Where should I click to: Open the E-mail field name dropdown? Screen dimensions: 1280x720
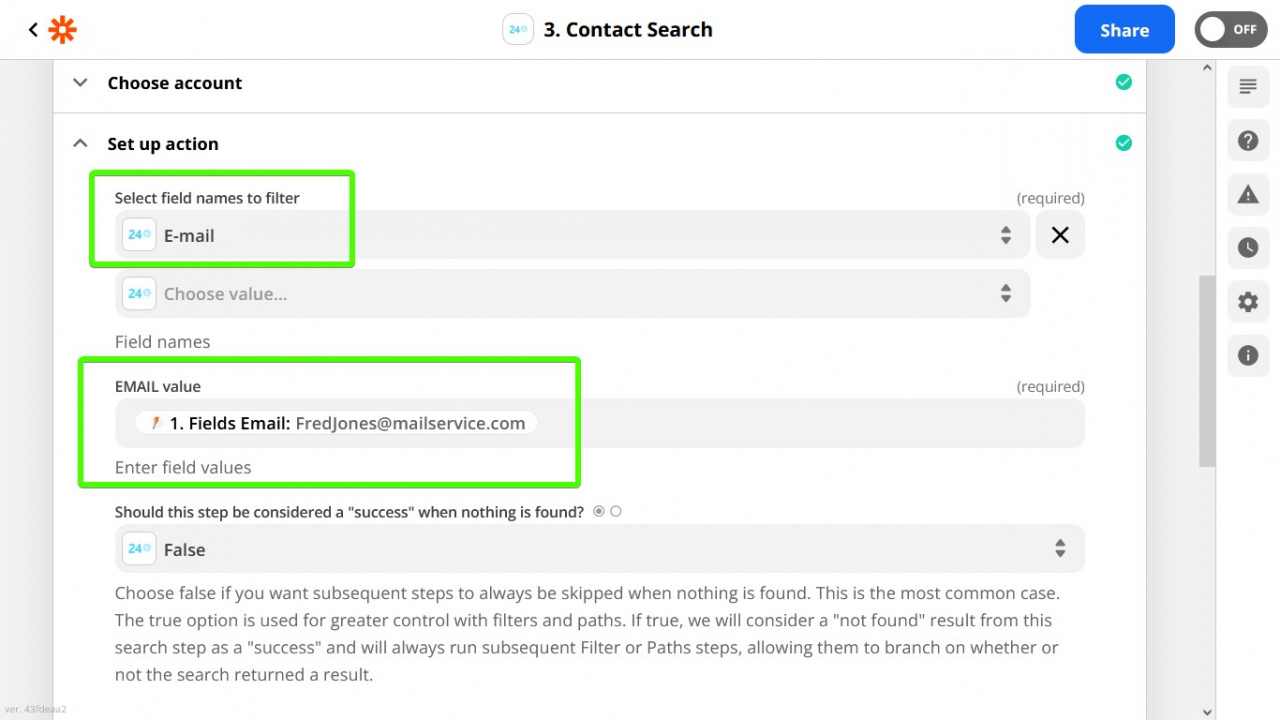point(572,235)
